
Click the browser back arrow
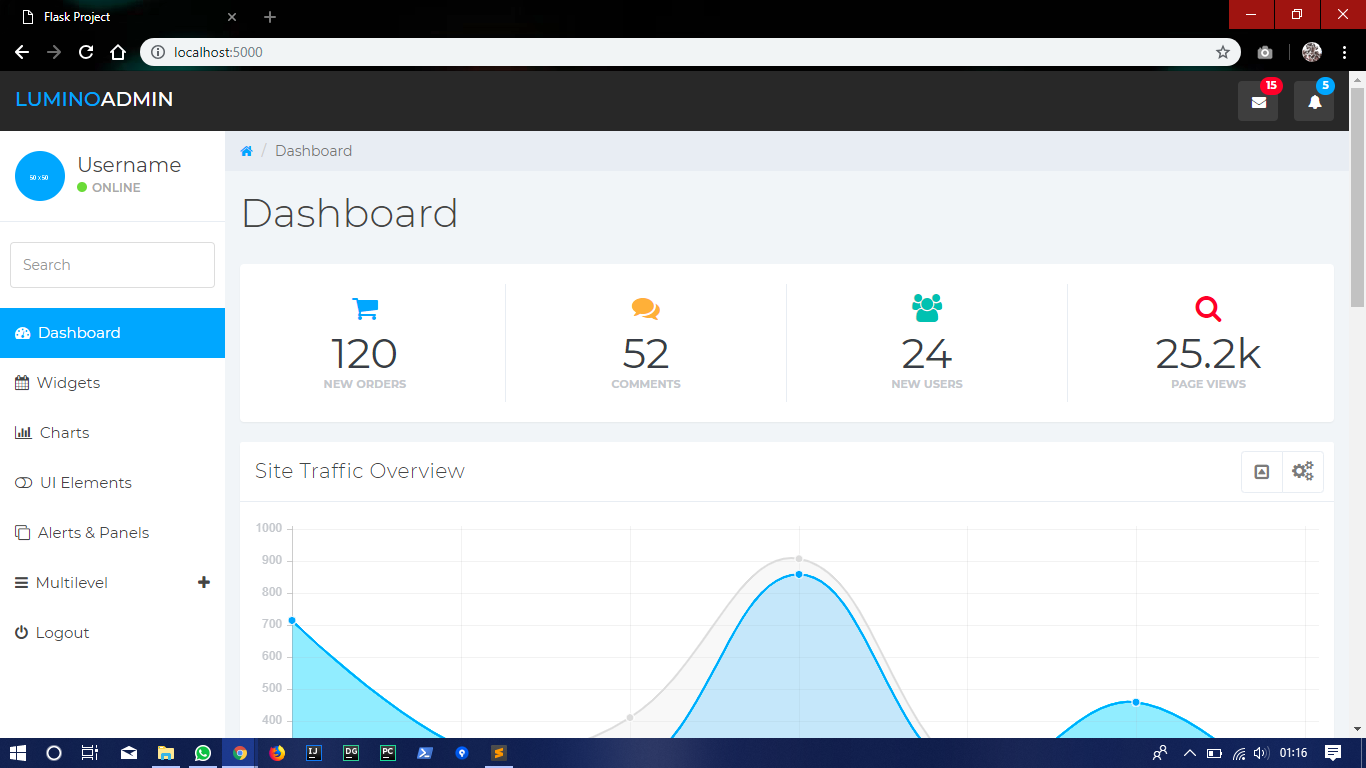pos(22,52)
